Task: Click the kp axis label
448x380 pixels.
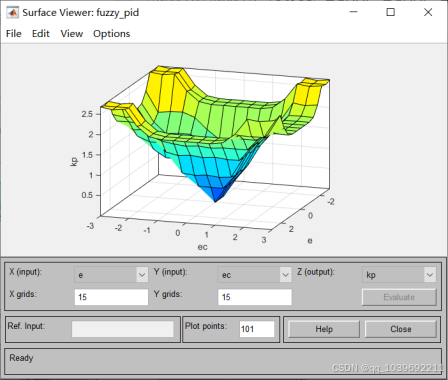Action: [75, 161]
